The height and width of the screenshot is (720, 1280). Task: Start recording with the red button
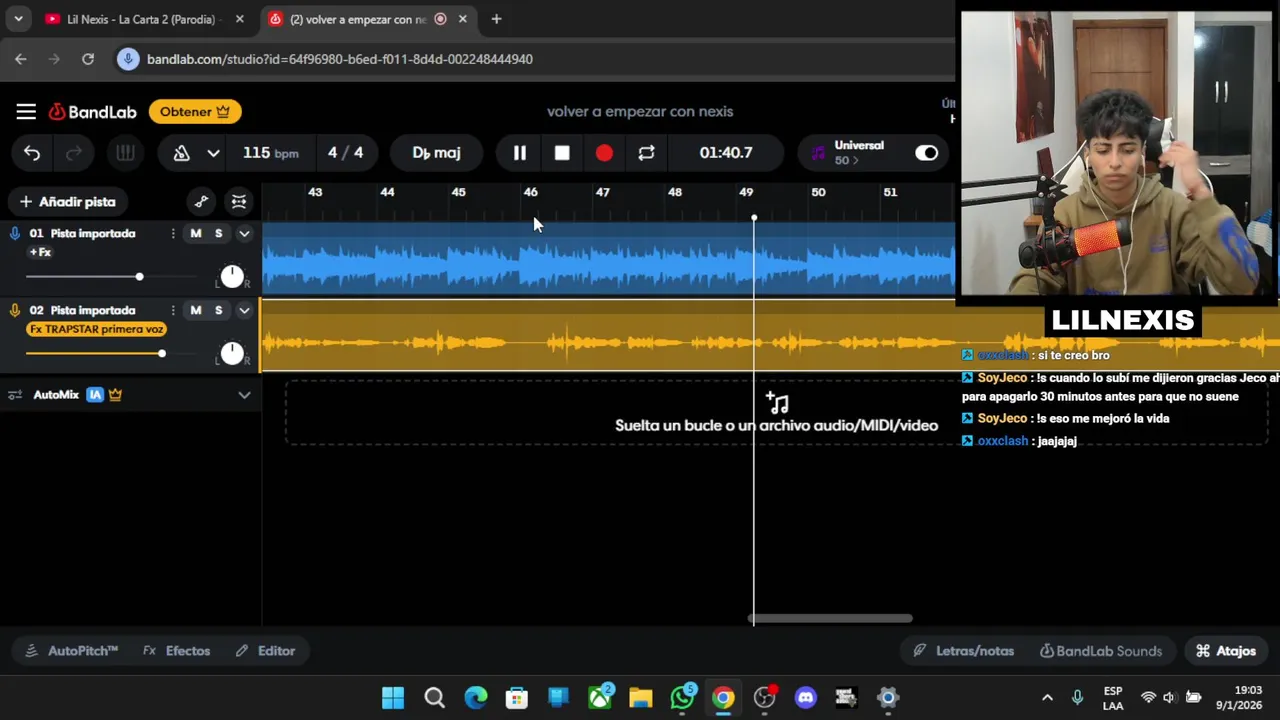604,153
